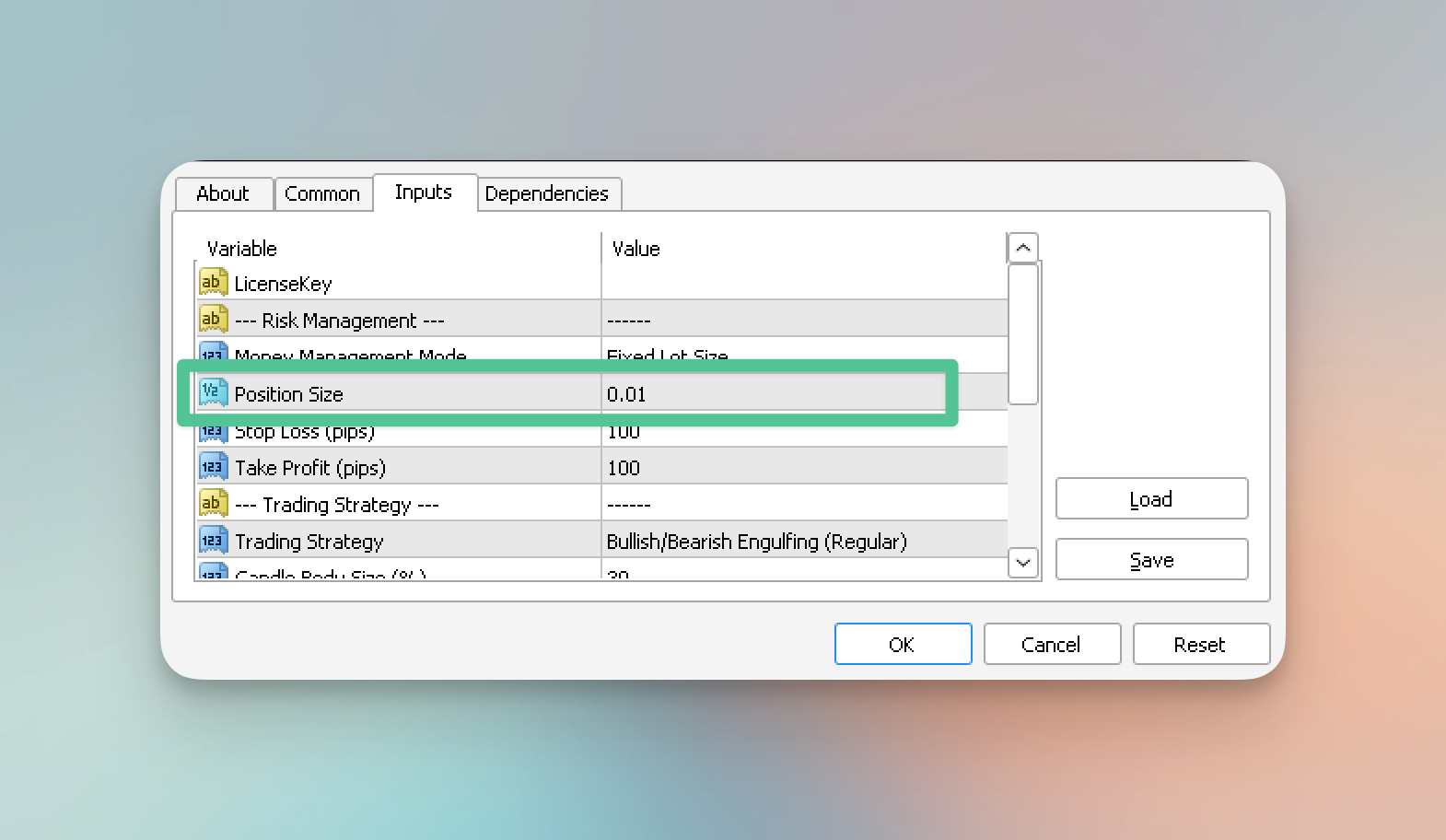
Task: Open the Common tab
Action: click(x=322, y=193)
